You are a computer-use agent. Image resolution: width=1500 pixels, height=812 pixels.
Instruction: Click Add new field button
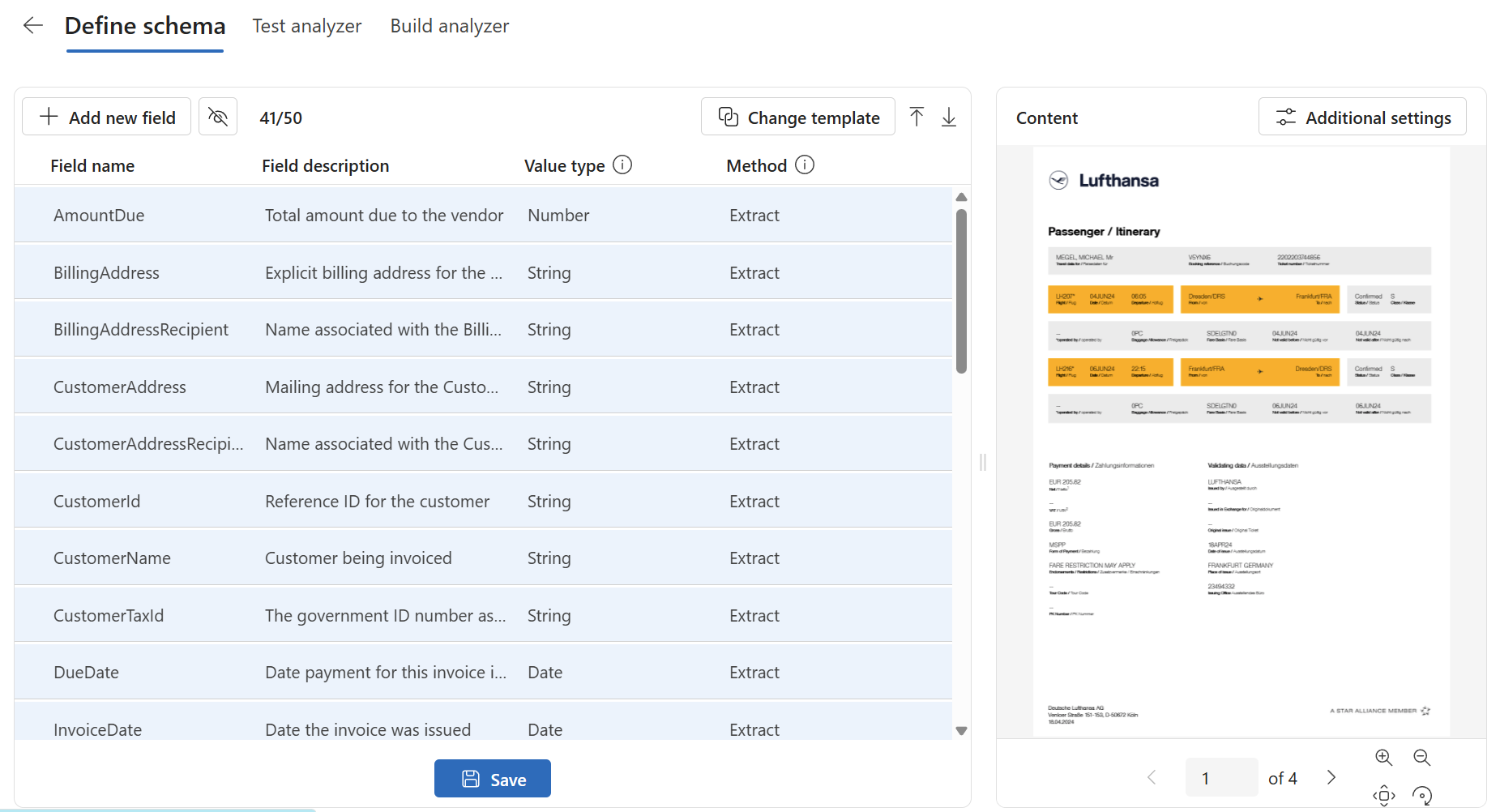[106, 117]
